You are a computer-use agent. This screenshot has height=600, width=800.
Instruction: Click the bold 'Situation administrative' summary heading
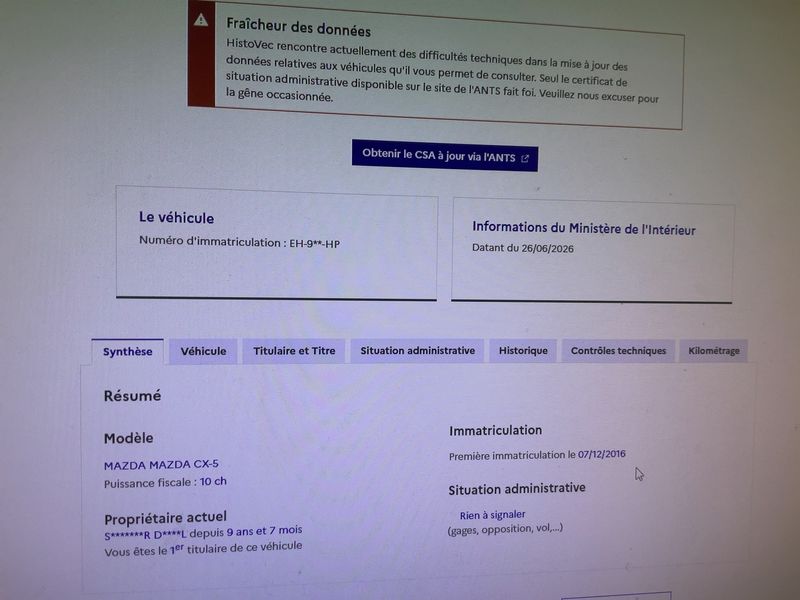(517, 489)
